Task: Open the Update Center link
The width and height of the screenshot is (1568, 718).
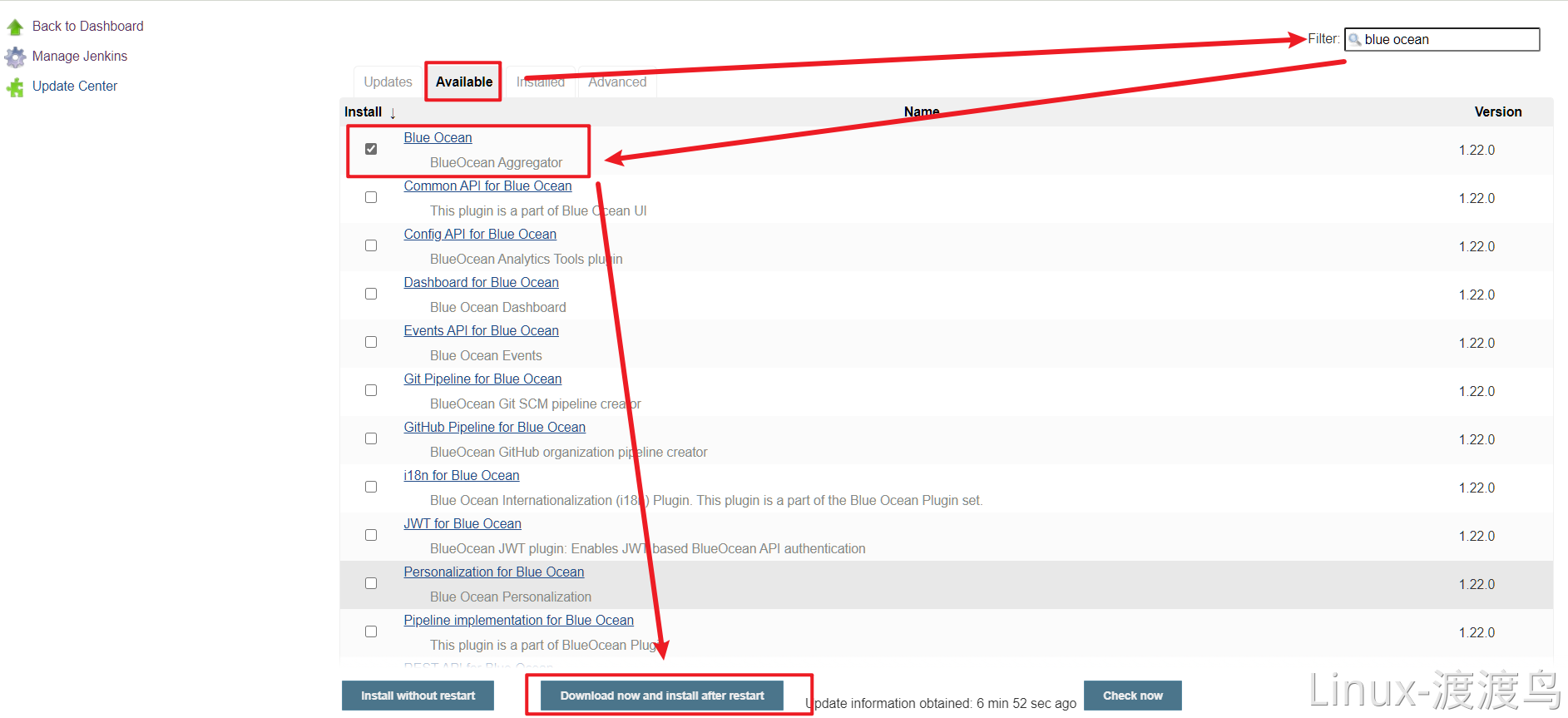Action: [x=75, y=86]
